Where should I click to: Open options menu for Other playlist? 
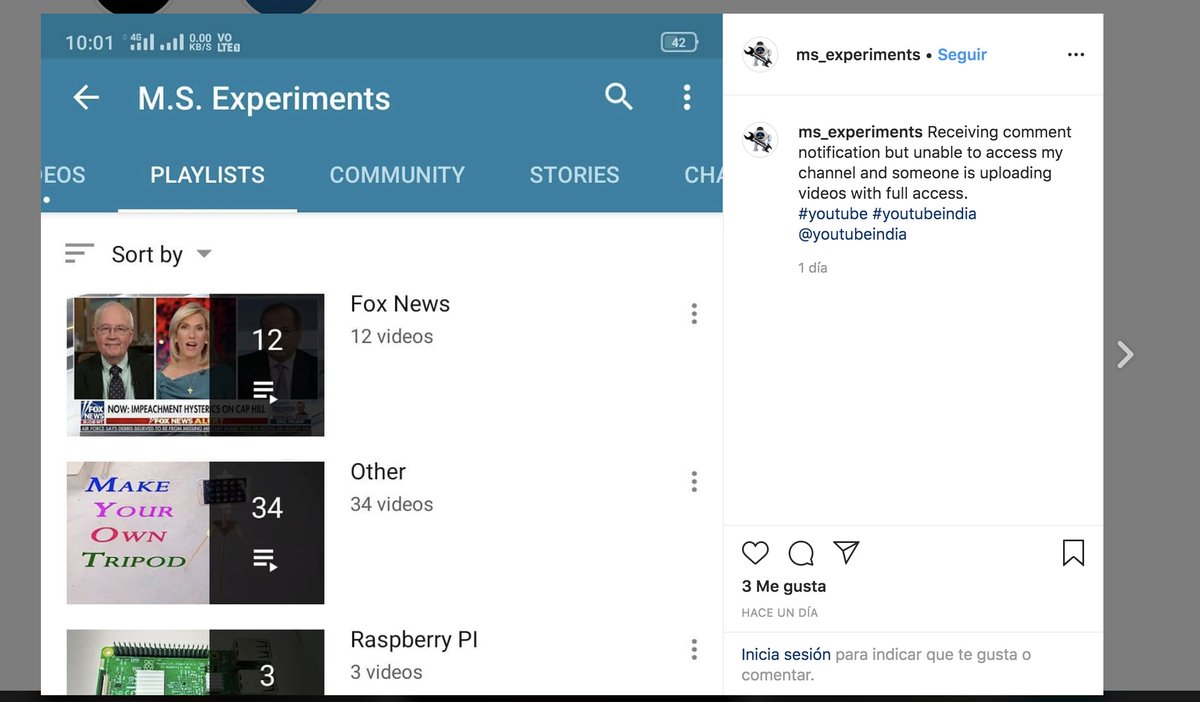point(694,482)
